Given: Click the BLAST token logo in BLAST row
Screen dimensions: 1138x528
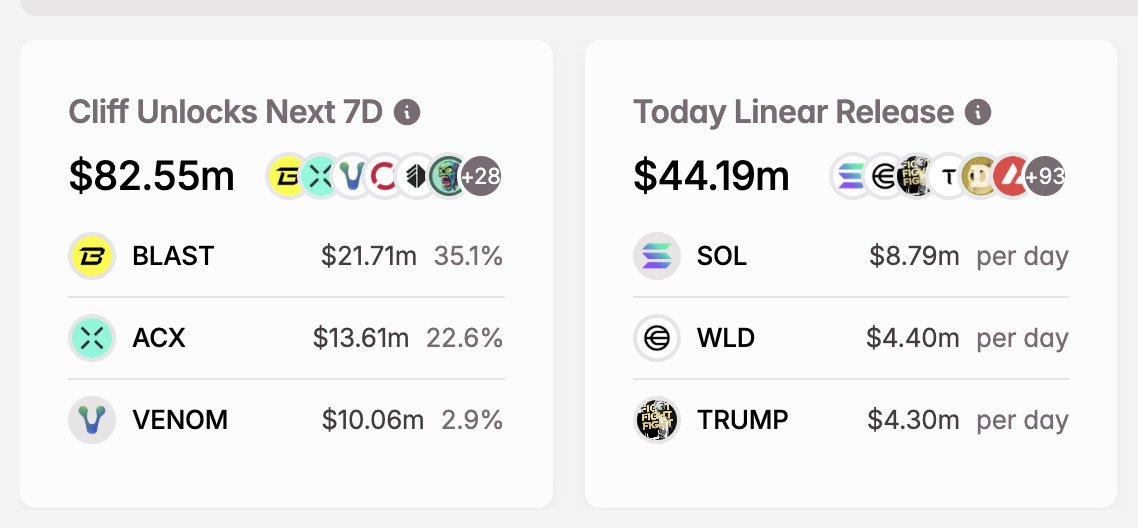Looking at the screenshot, I should pyautogui.click(x=92, y=256).
